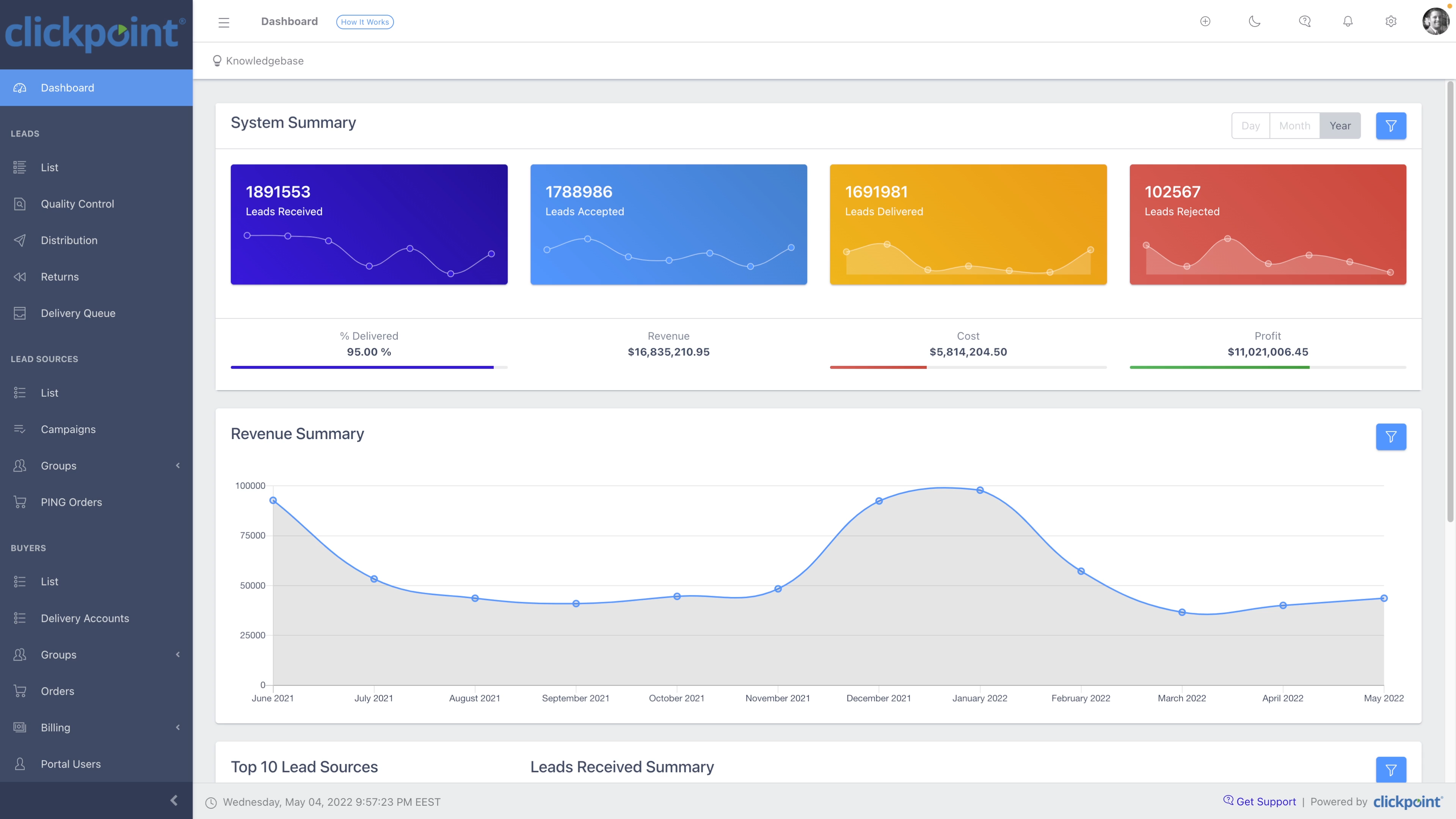Switch System Summary to Day
The width and height of the screenshot is (1456, 819).
(1250, 126)
